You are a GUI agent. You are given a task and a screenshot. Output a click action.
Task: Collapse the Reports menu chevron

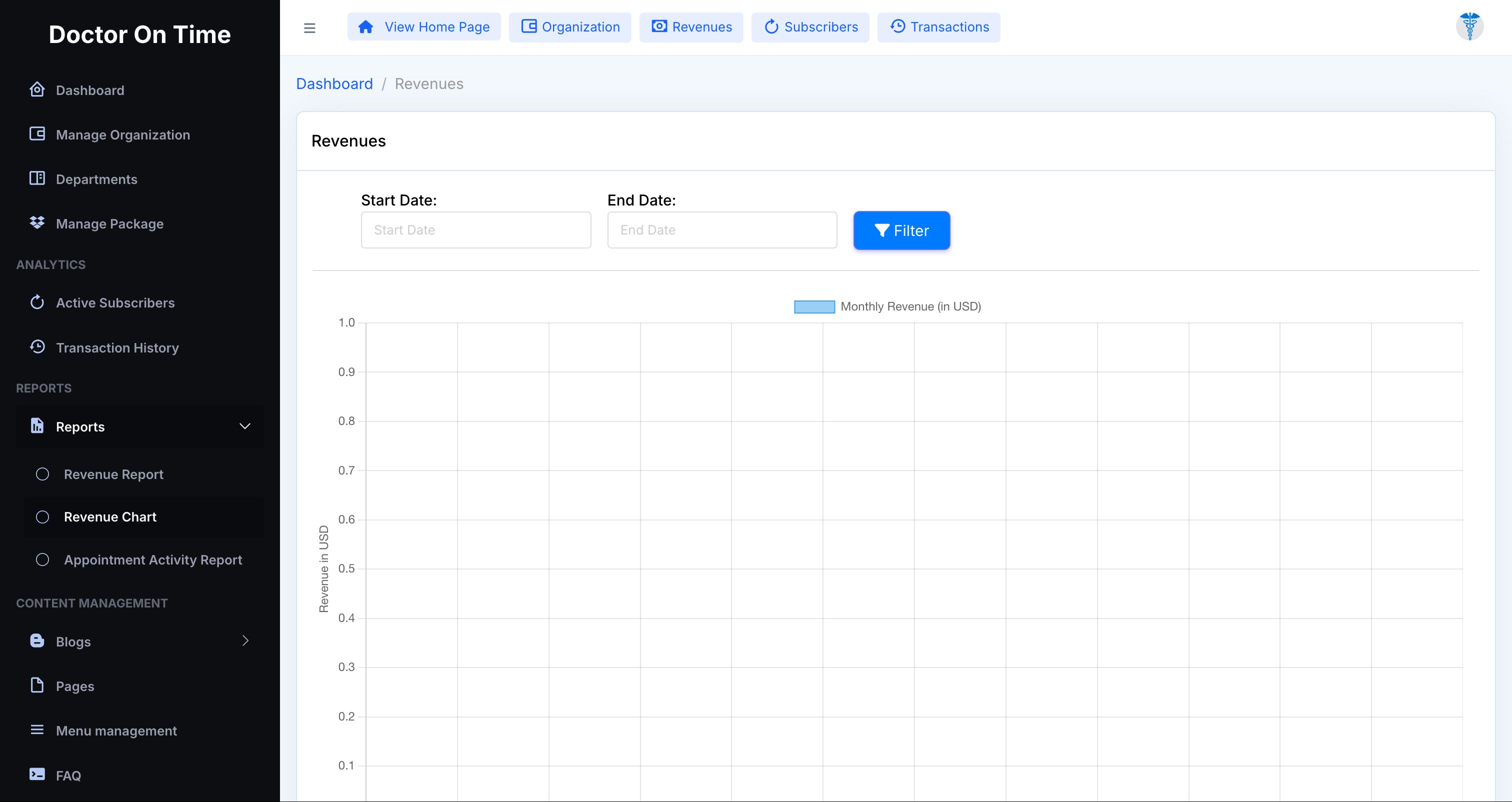245,427
